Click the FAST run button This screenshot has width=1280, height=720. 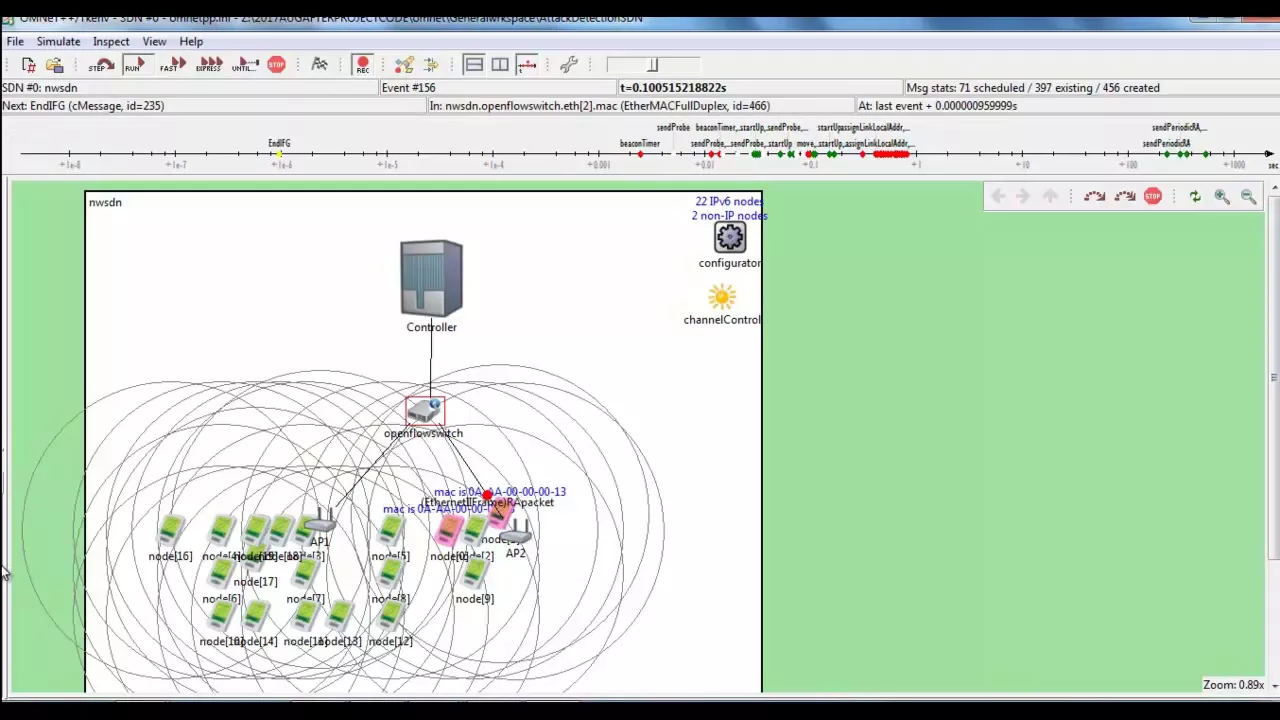pos(172,65)
